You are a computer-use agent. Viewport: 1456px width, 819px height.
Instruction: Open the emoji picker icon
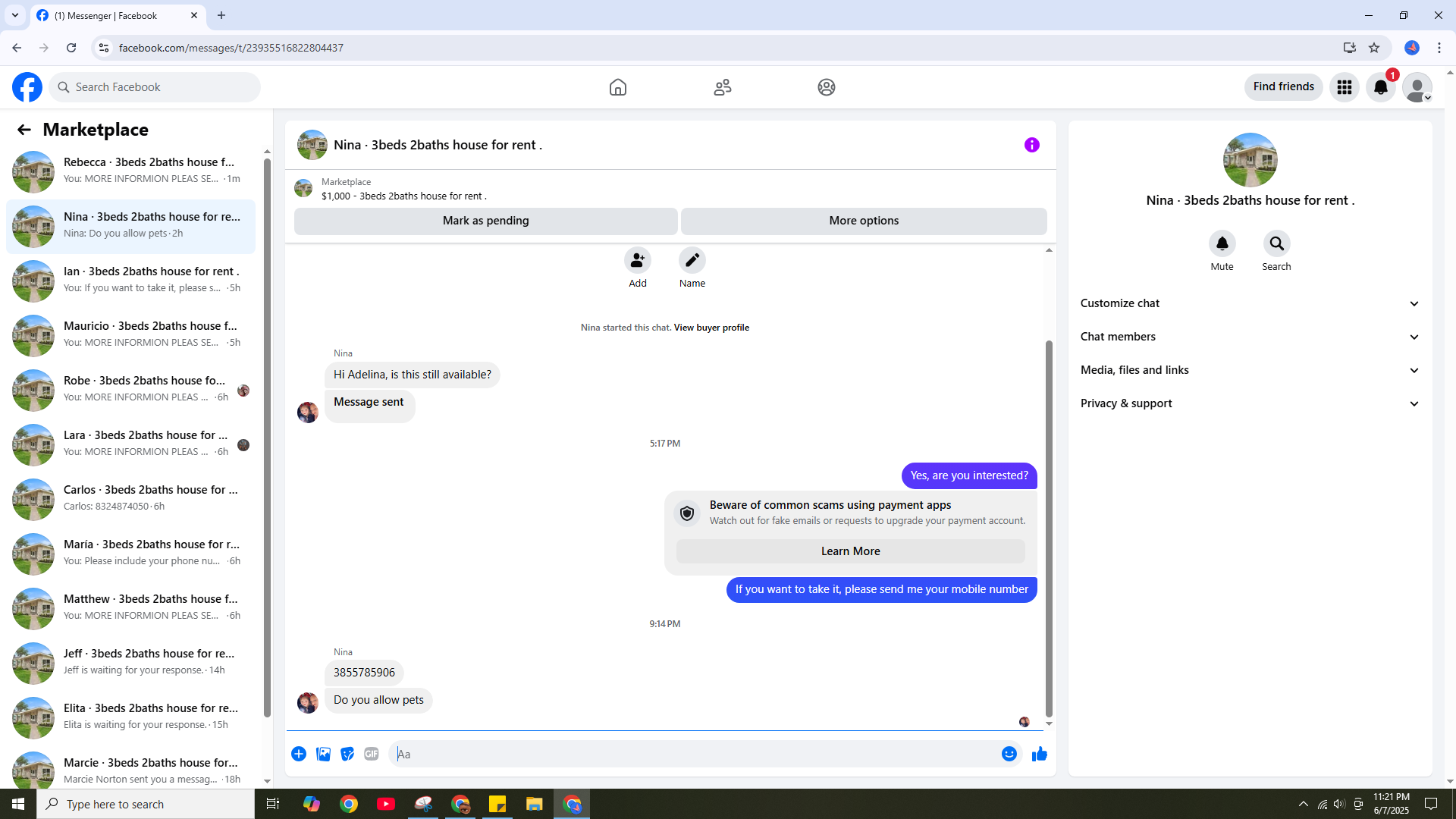pyautogui.click(x=1009, y=754)
